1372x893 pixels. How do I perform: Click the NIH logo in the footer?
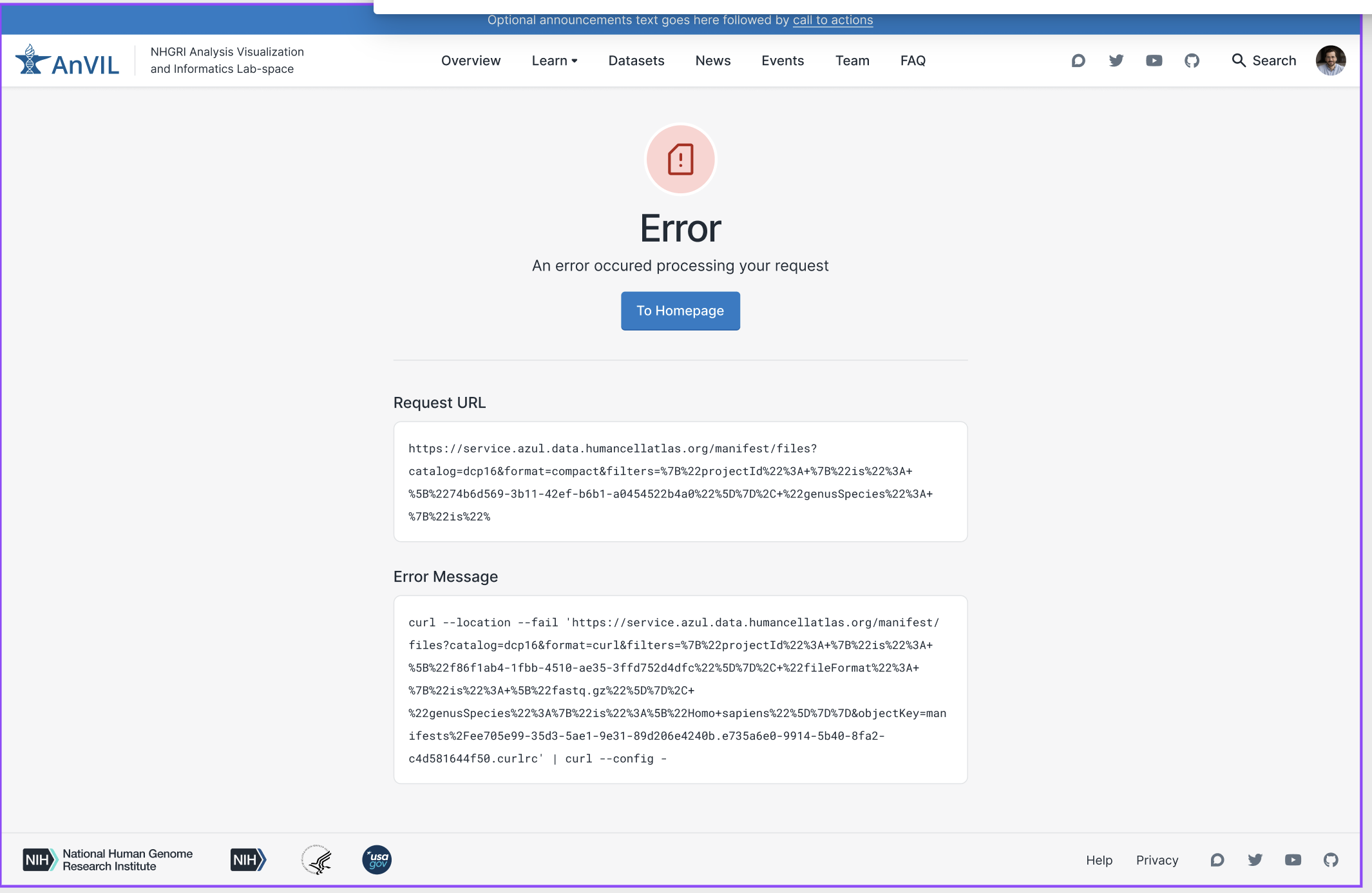point(248,859)
